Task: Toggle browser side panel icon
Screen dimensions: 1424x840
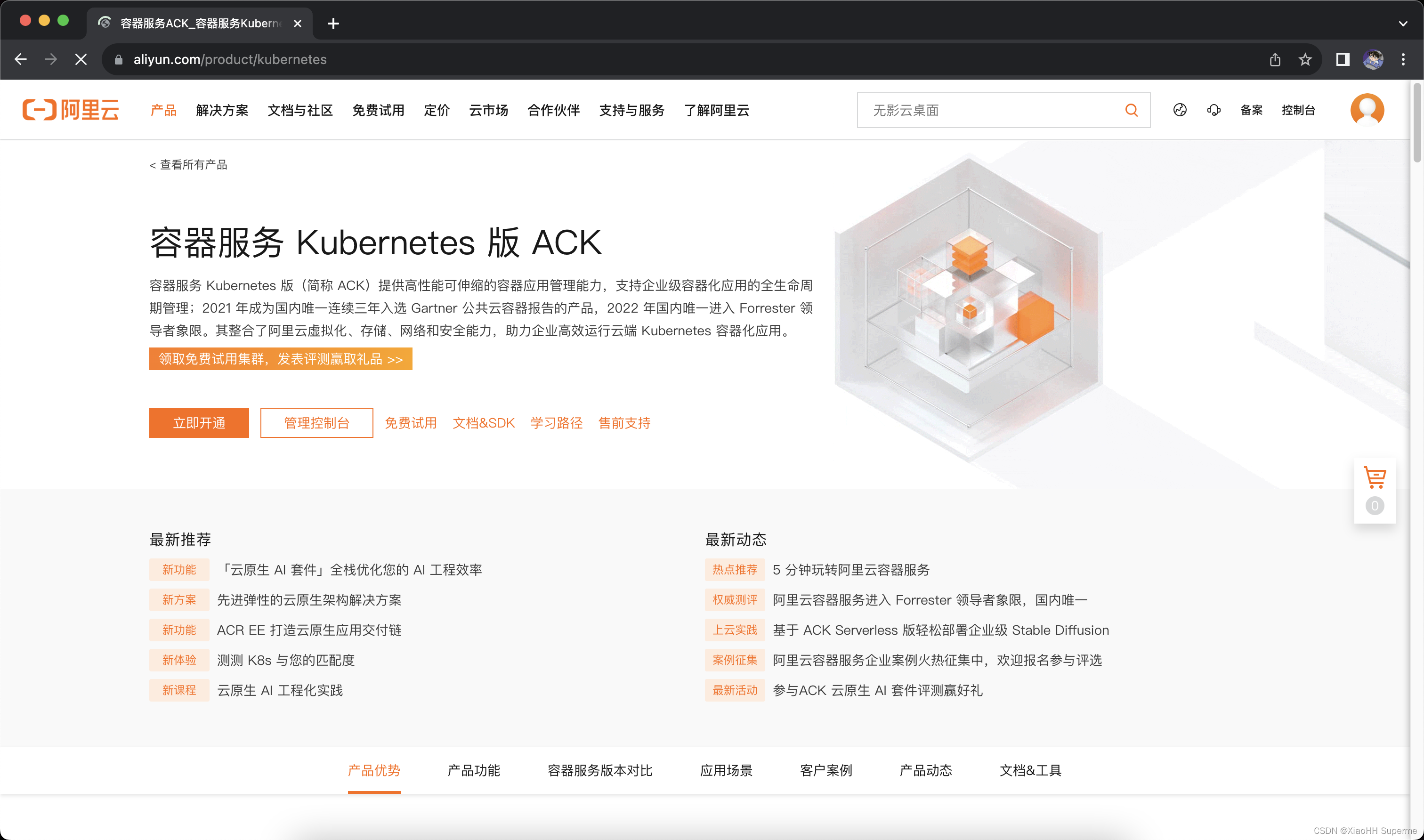Action: 1343,59
